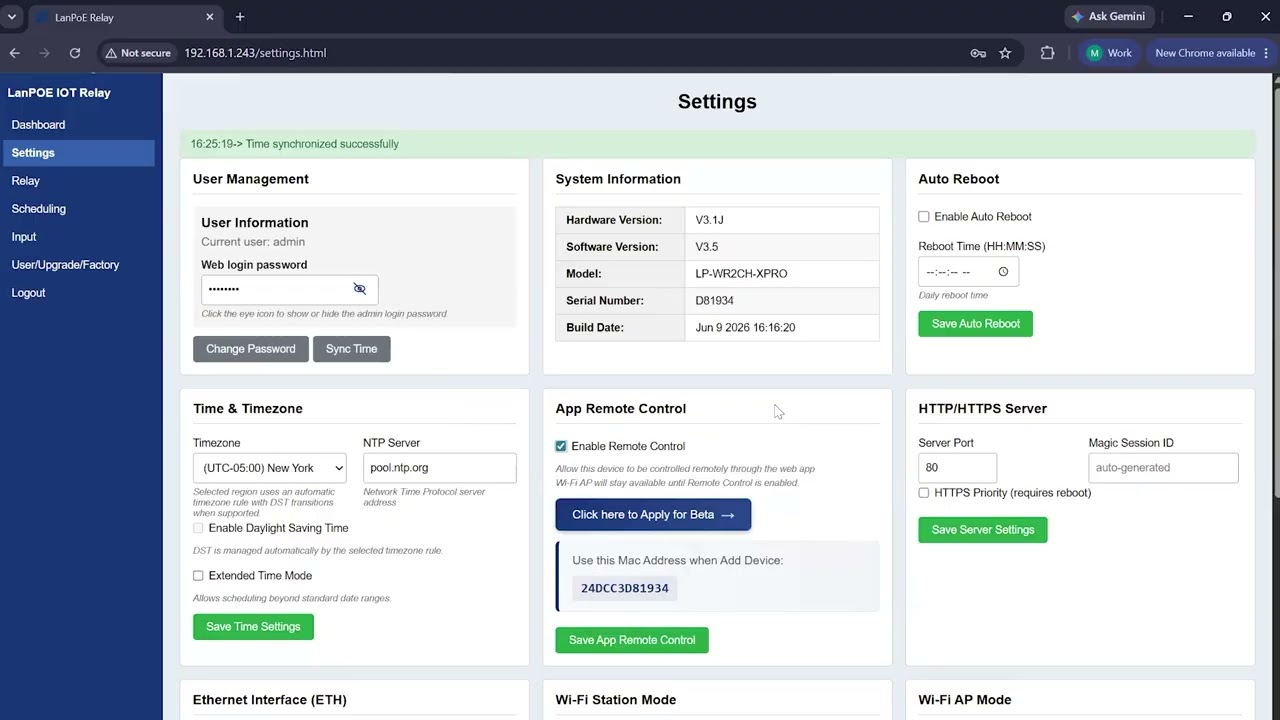Viewport: 1280px width, 720px height.
Task: Open the saved passwords key icon
Action: pos(978,53)
